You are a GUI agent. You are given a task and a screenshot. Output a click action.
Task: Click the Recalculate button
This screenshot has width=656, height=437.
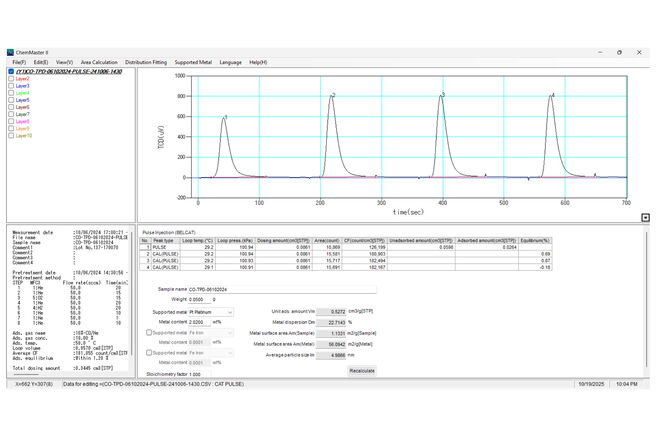point(362,371)
